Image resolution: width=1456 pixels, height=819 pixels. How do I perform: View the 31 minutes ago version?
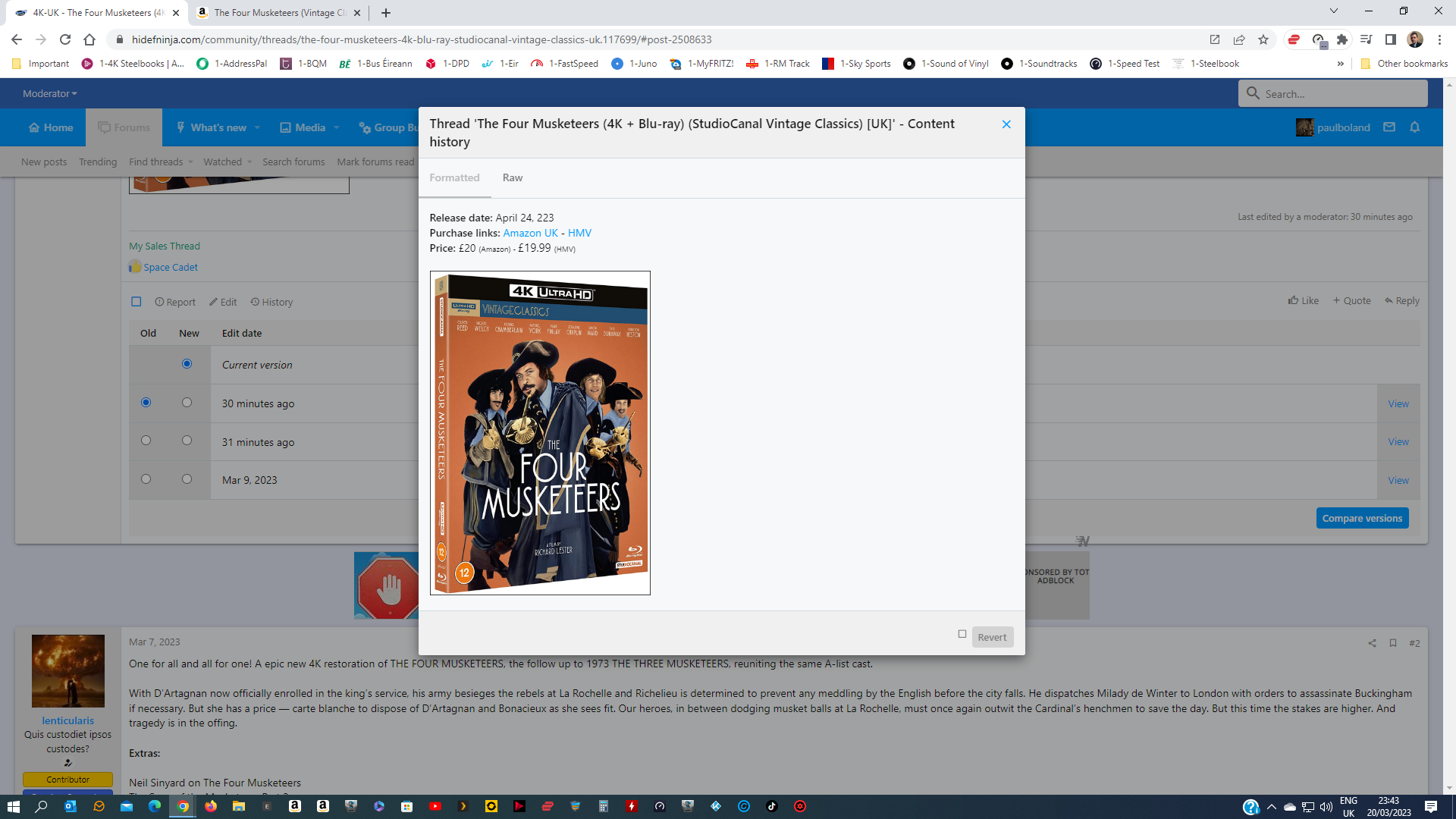click(1398, 442)
